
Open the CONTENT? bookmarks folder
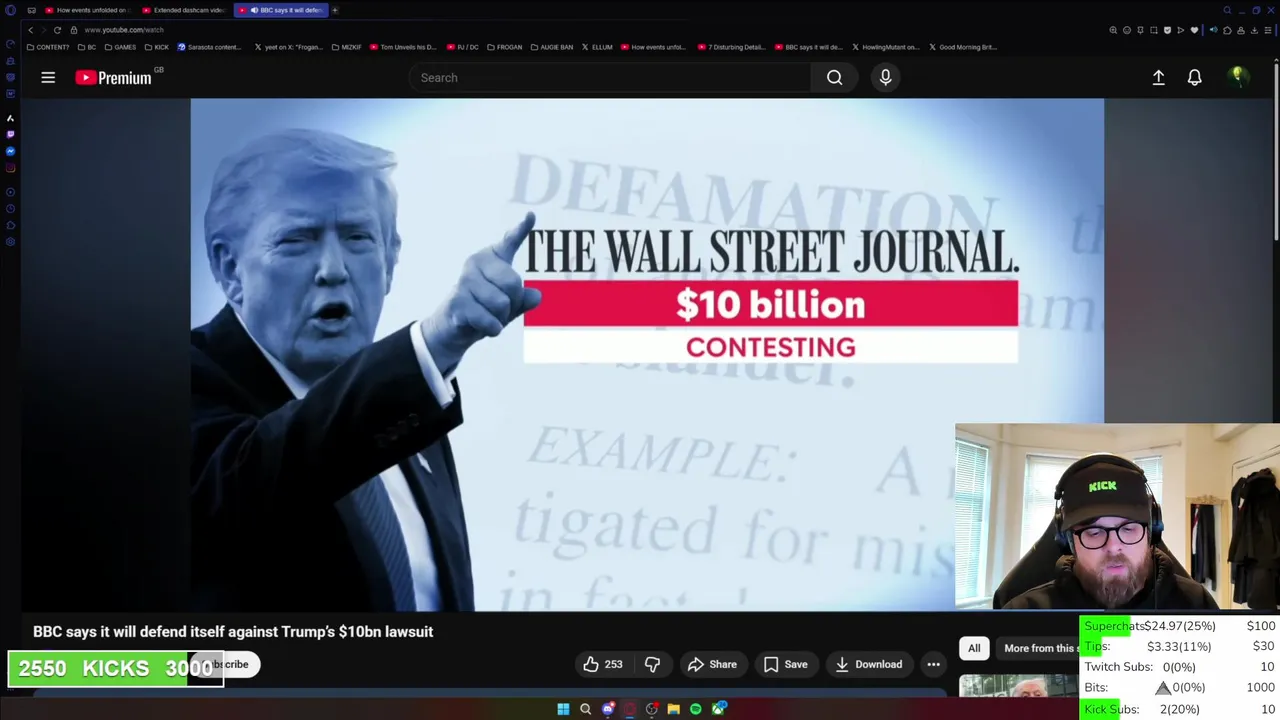point(48,47)
